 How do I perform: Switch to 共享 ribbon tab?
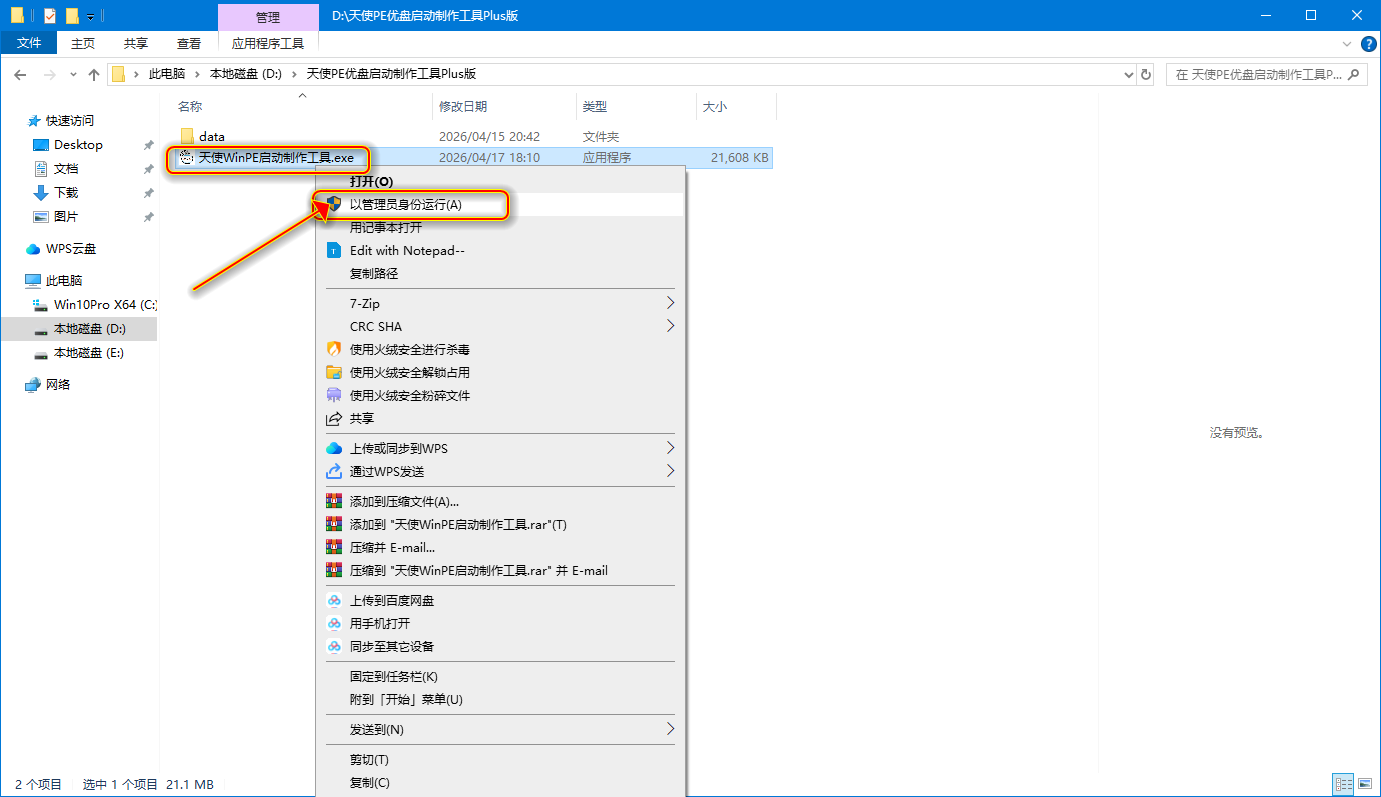click(136, 43)
